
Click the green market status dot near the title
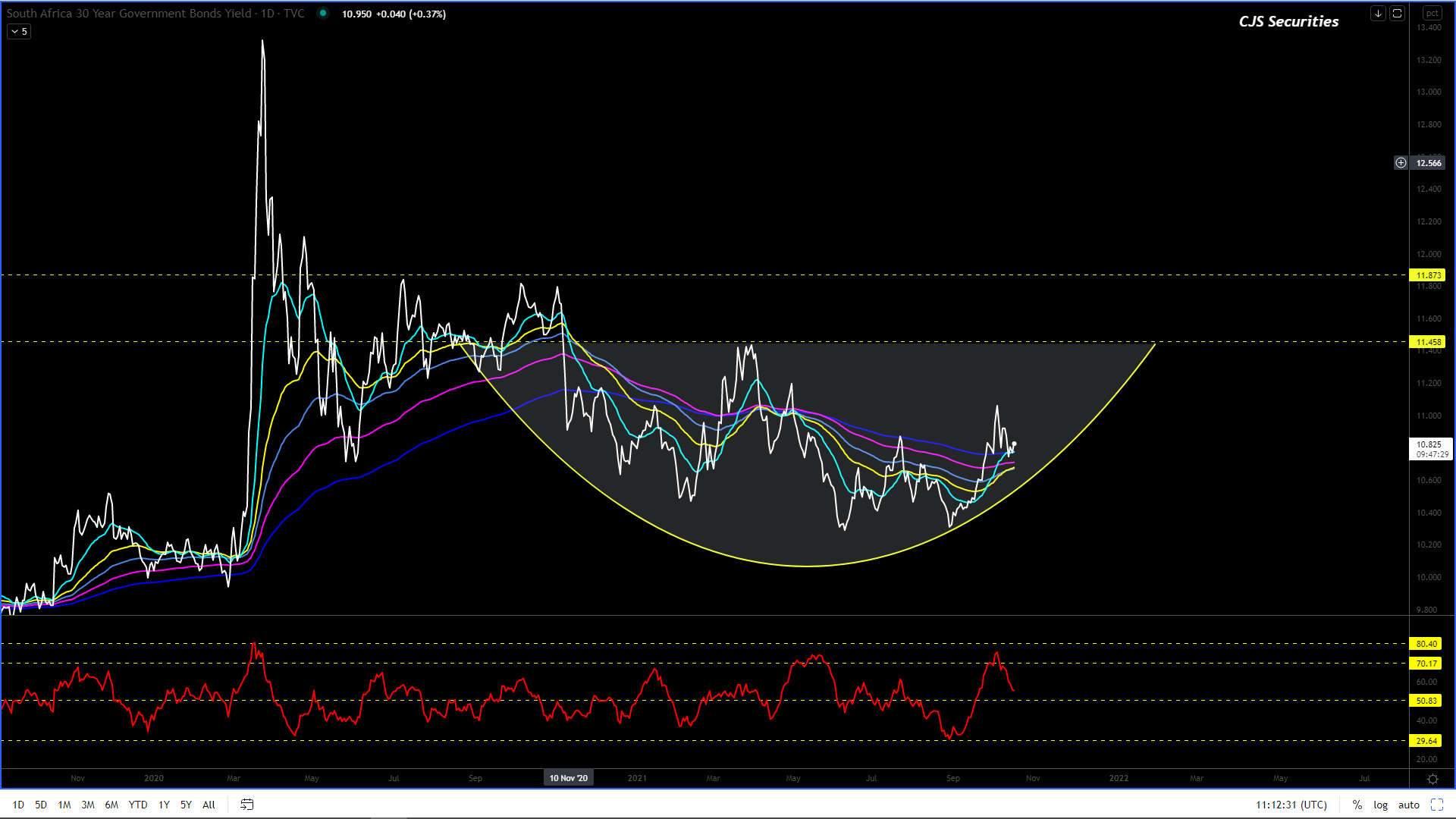tap(323, 14)
